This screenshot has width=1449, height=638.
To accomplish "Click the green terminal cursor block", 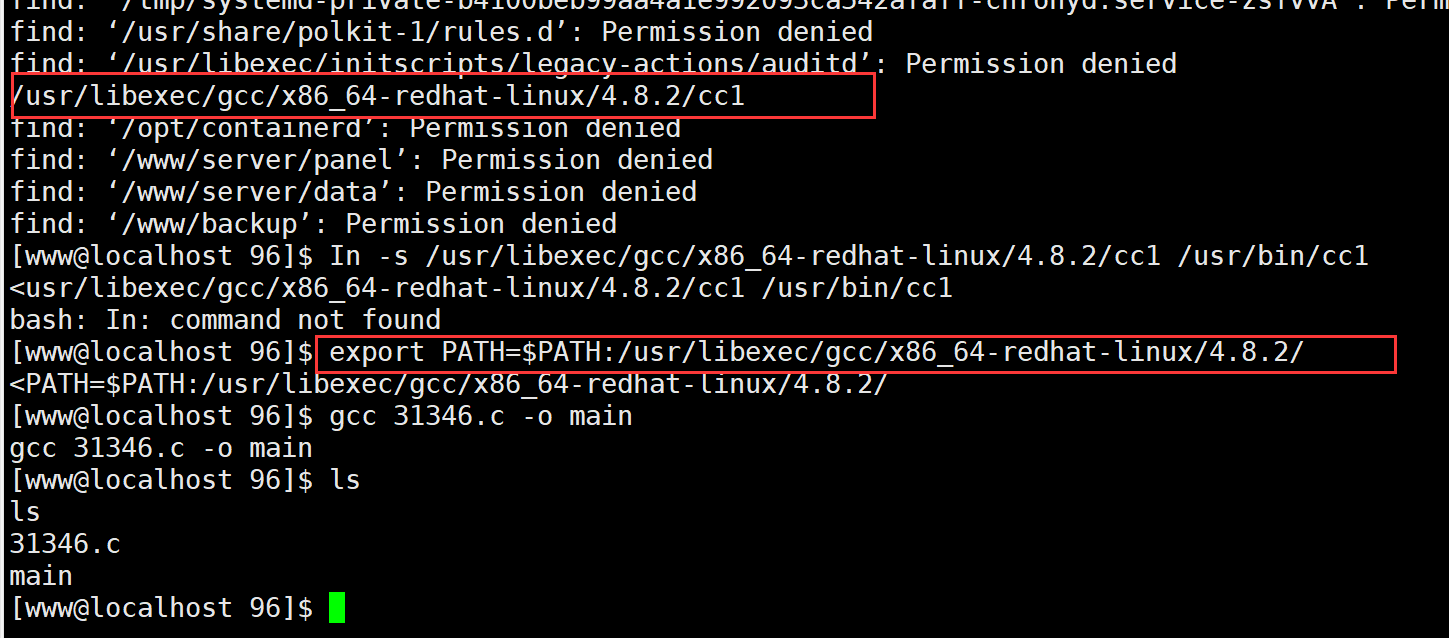I will point(337,607).
